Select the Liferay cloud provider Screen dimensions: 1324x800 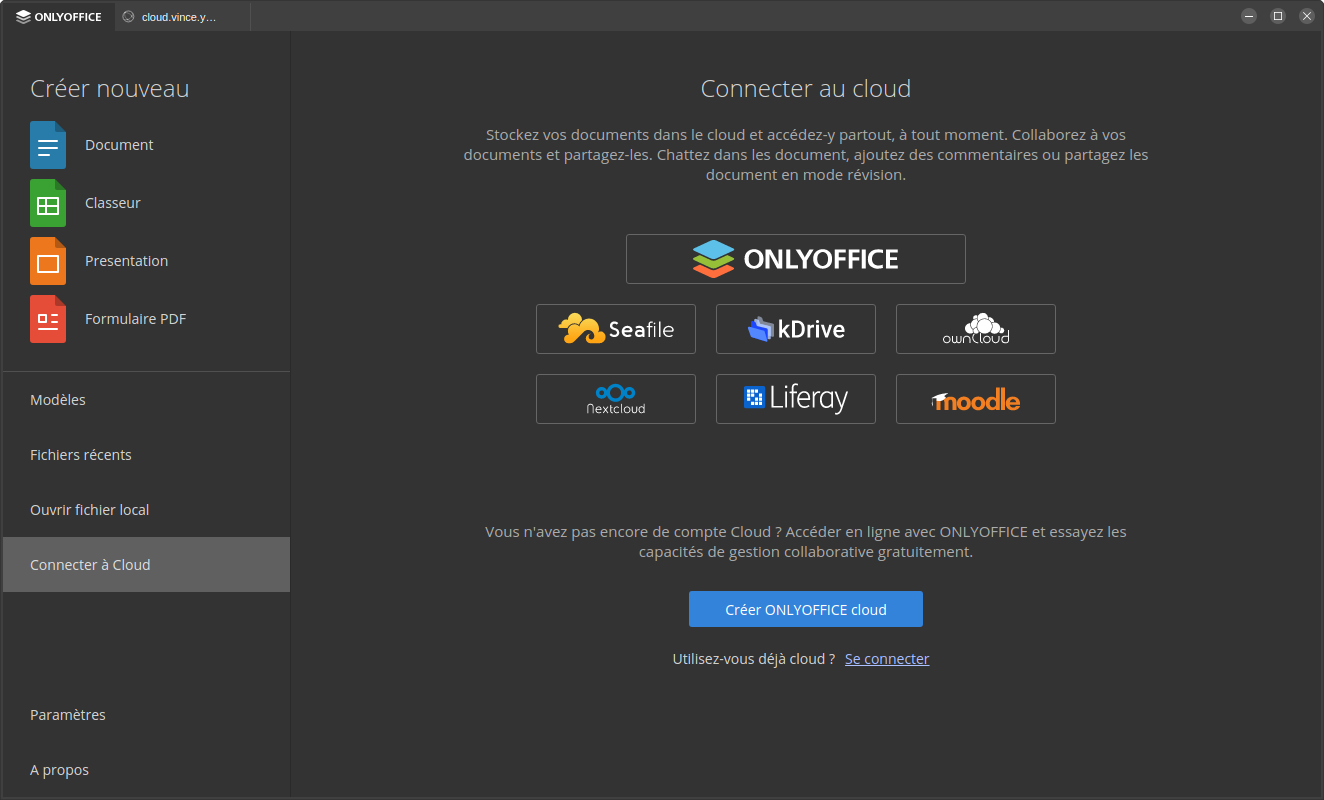coord(795,399)
